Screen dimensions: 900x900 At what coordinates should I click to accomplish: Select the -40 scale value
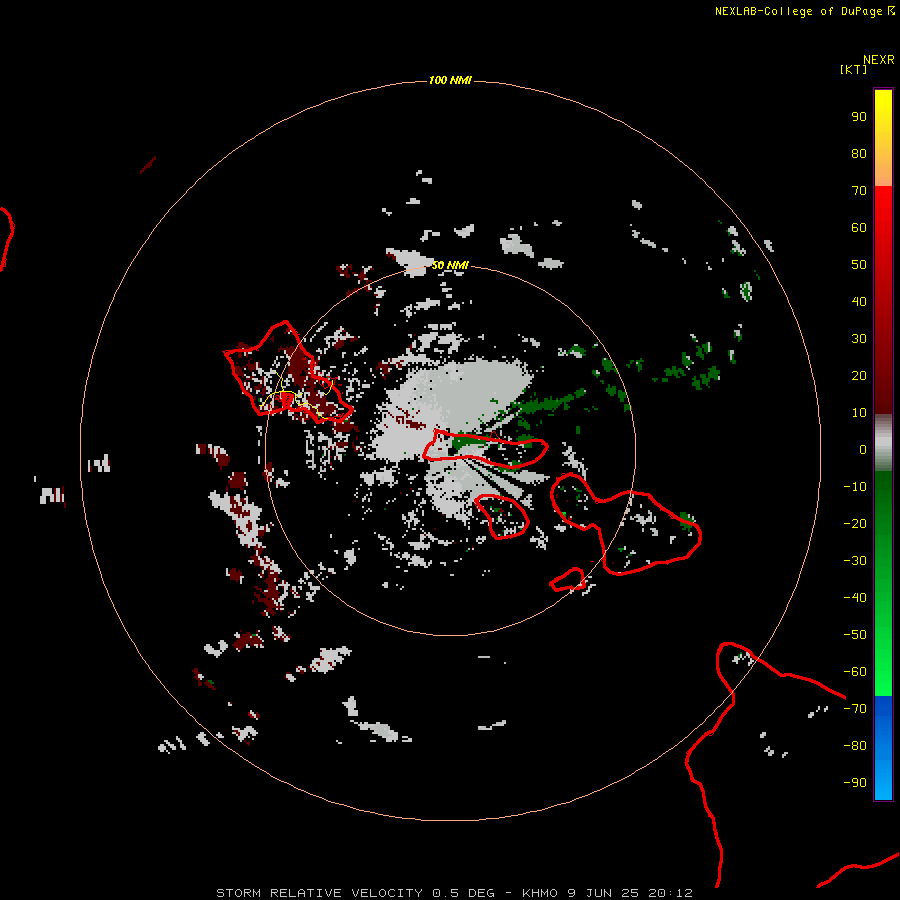855,598
